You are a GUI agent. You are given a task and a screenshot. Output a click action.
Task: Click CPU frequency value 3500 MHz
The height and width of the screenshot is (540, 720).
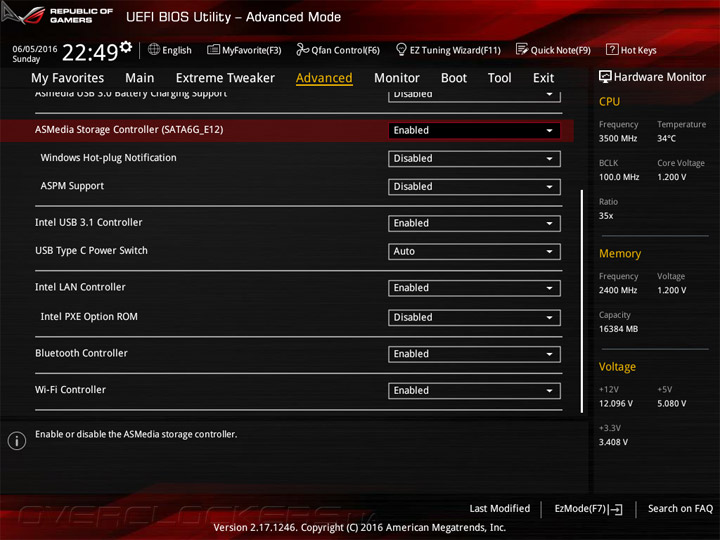pyautogui.click(x=618, y=139)
